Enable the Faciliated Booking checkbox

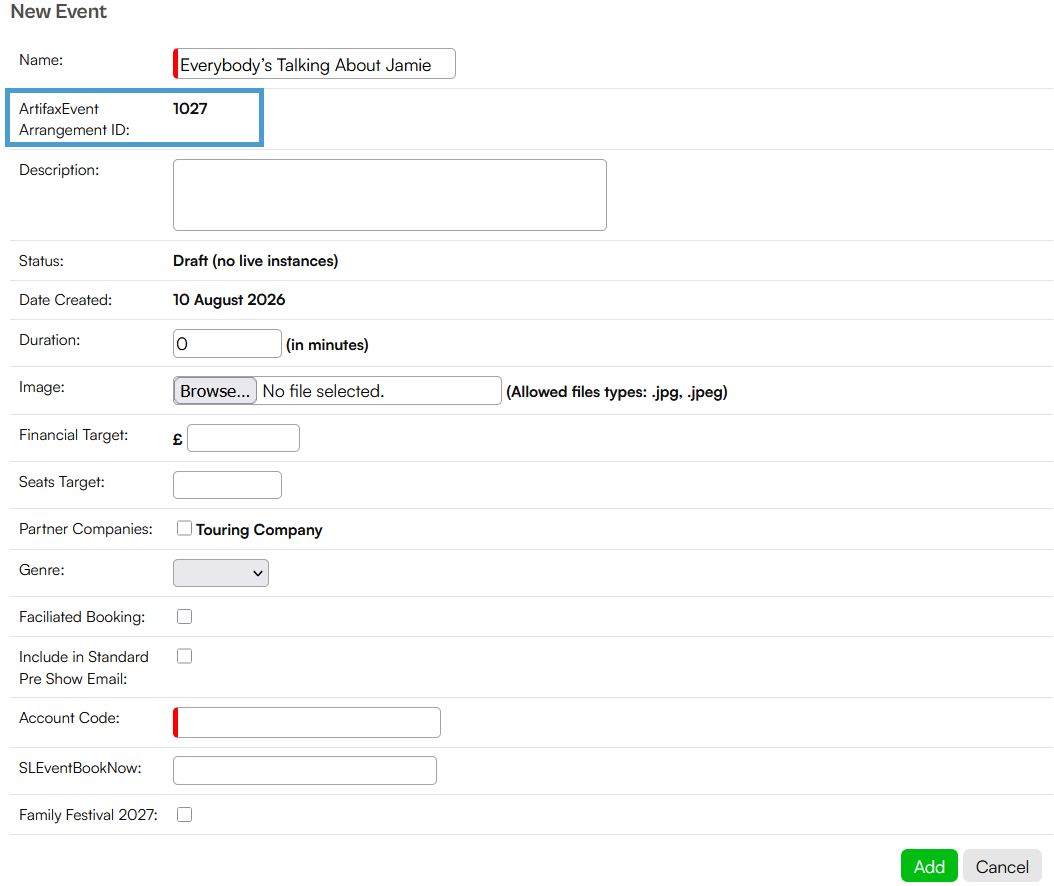[x=184, y=616]
